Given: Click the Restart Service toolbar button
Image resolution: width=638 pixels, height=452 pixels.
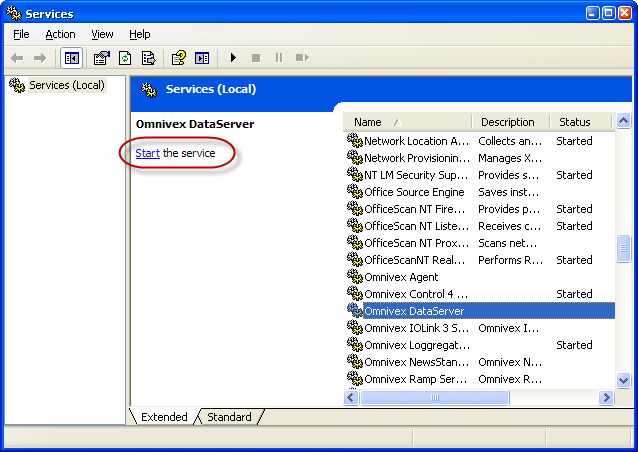Looking at the screenshot, I should pyautogui.click(x=302, y=58).
